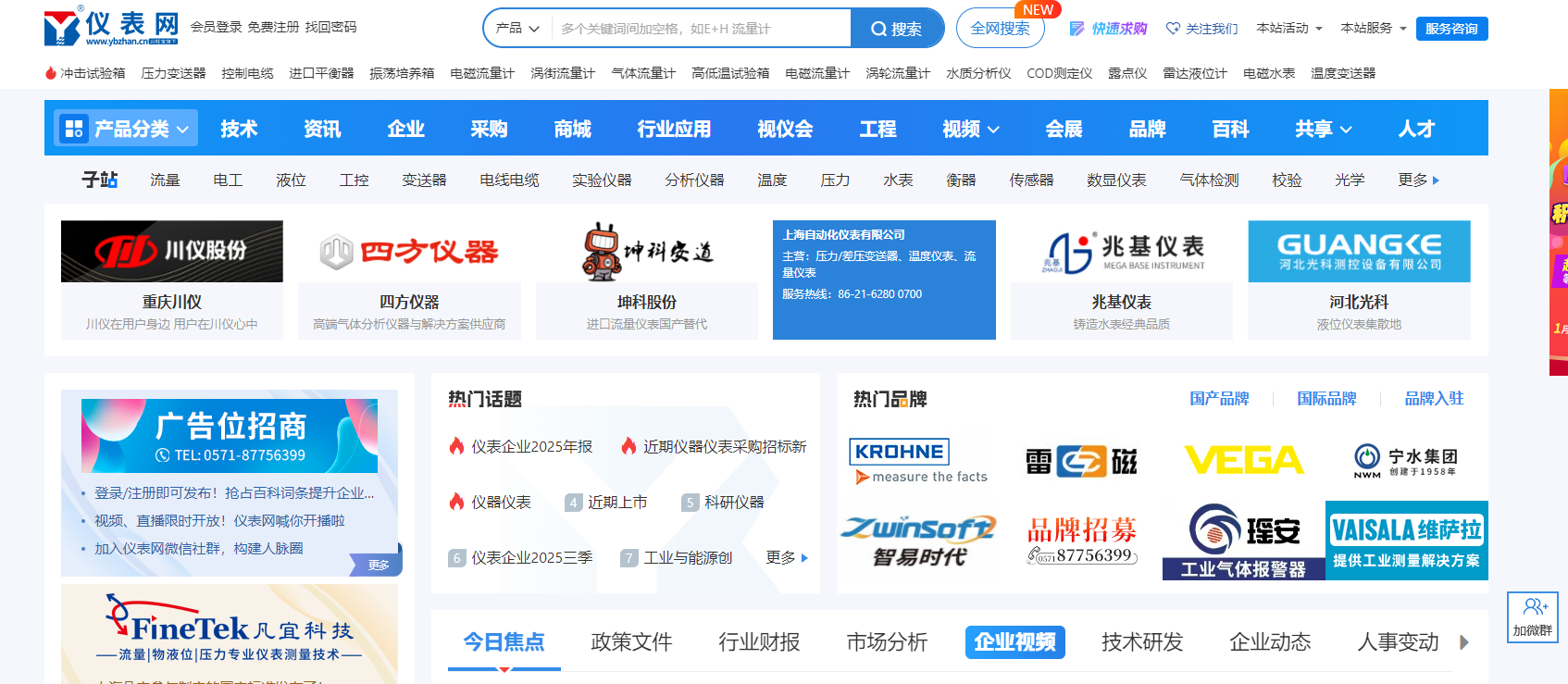Click the grid icon beside 产品分类
The image size is (1568, 684).
[x=74, y=129]
